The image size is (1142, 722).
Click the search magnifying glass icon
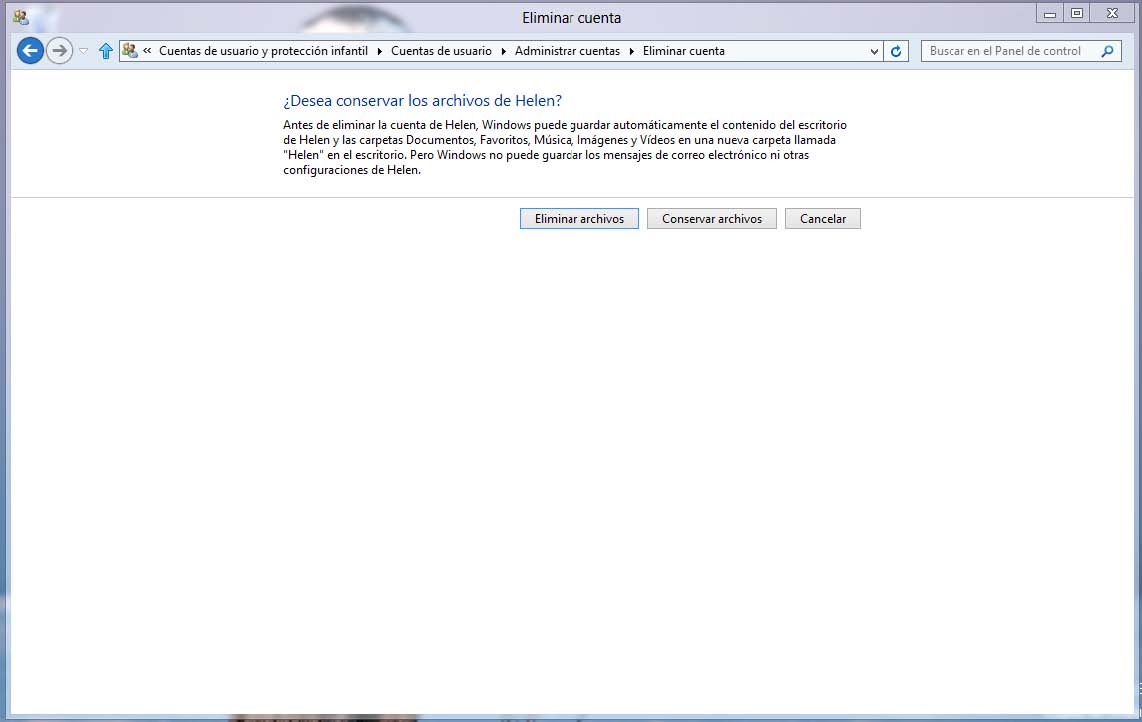[x=1107, y=51]
